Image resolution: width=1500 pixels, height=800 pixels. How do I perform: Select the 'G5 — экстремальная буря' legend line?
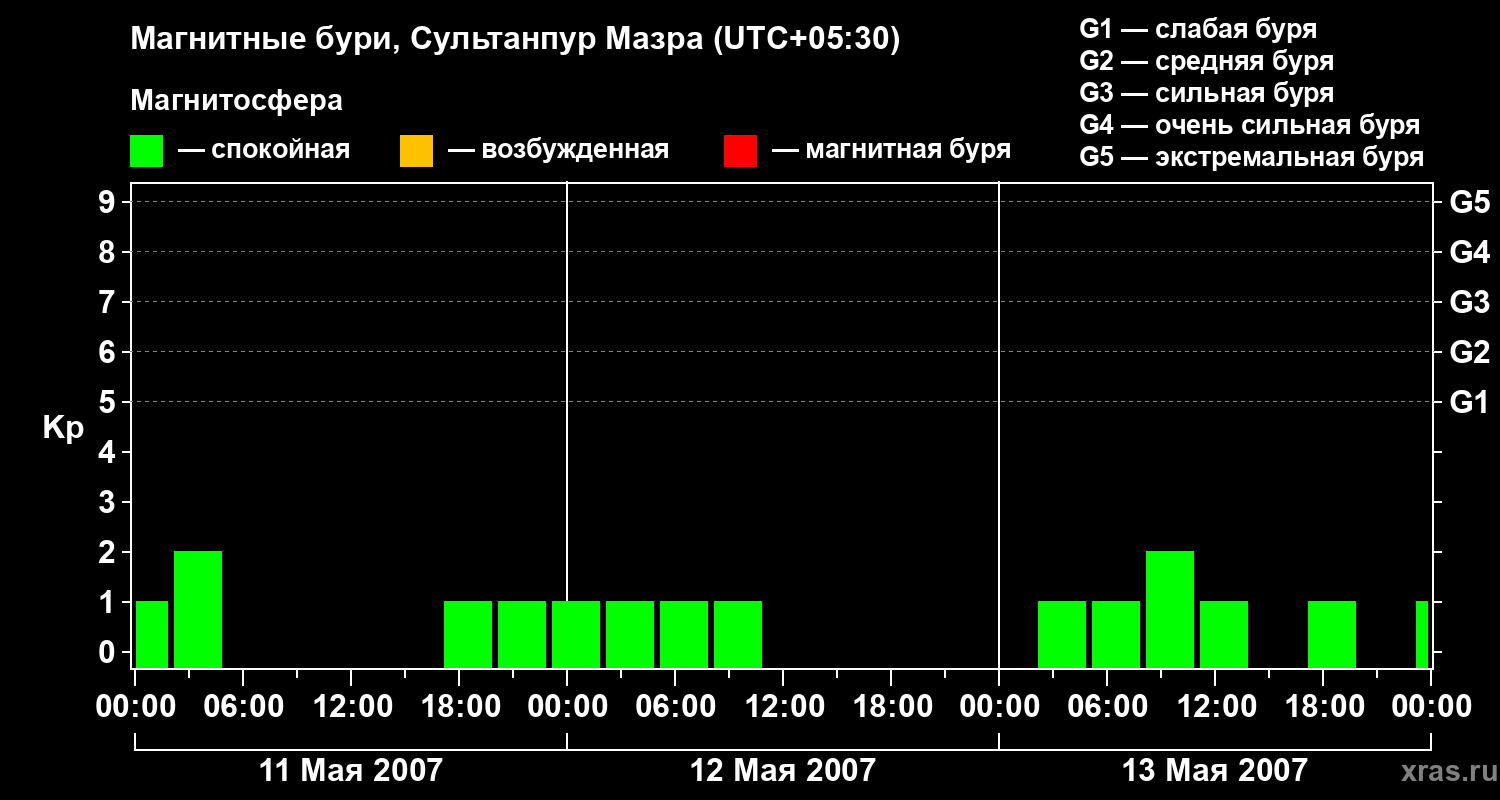(x=1252, y=157)
